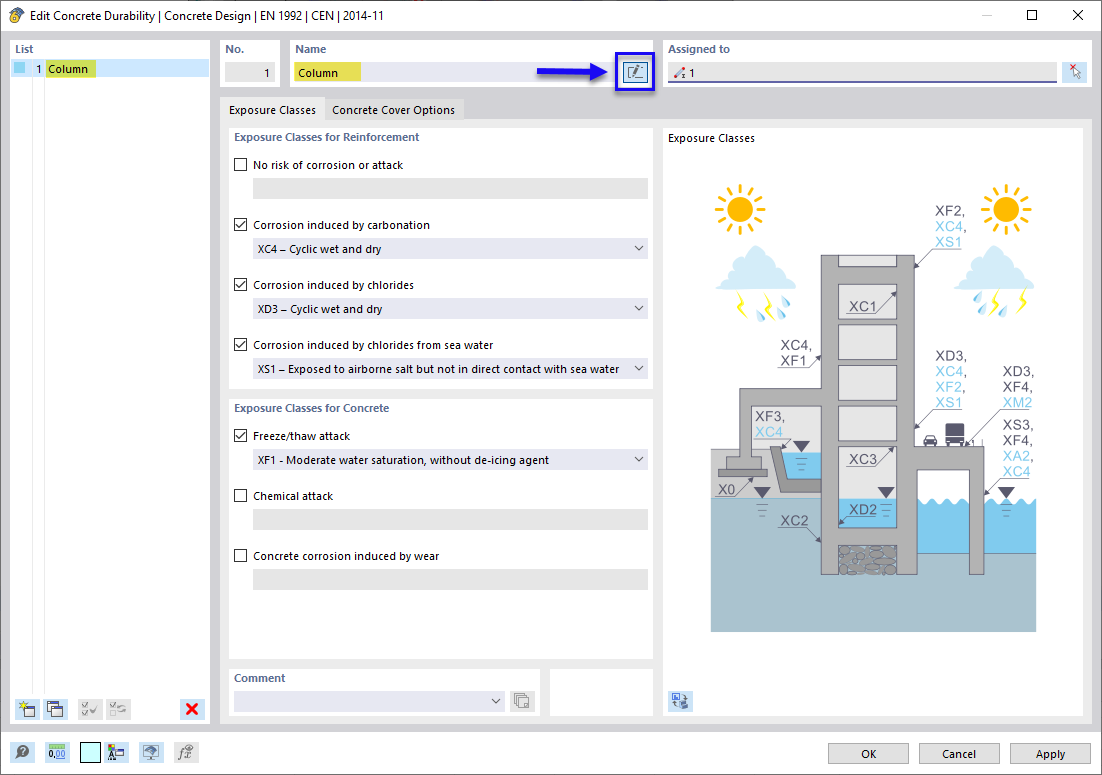Create a new concrete durability entry
Viewport: 1102px width, 775px height.
click(27, 709)
